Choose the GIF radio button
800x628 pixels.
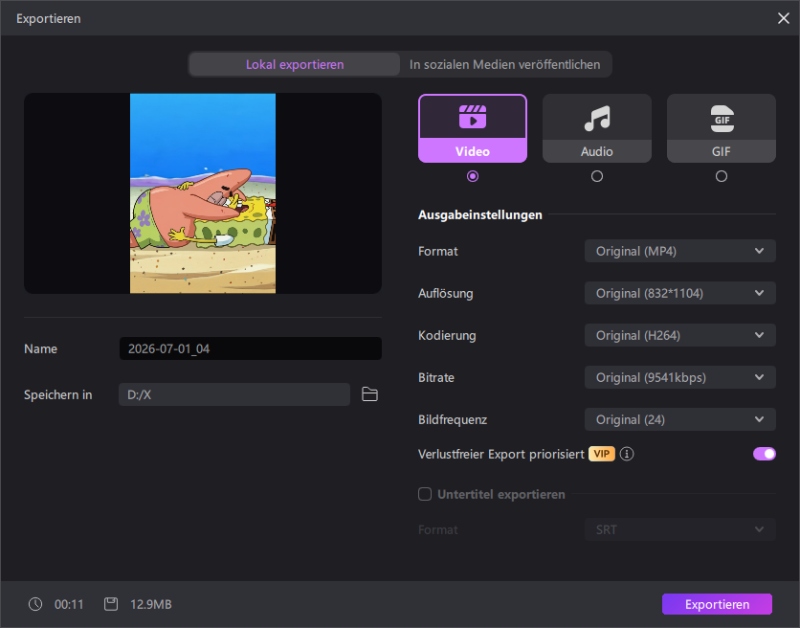click(x=721, y=177)
